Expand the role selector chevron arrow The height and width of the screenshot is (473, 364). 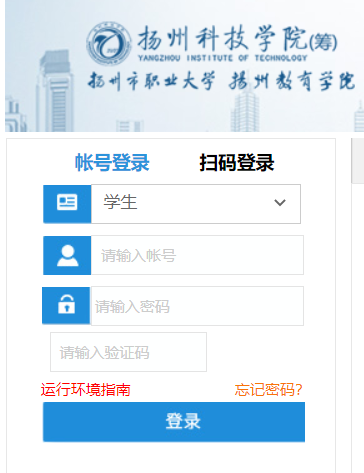(x=280, y=202)
